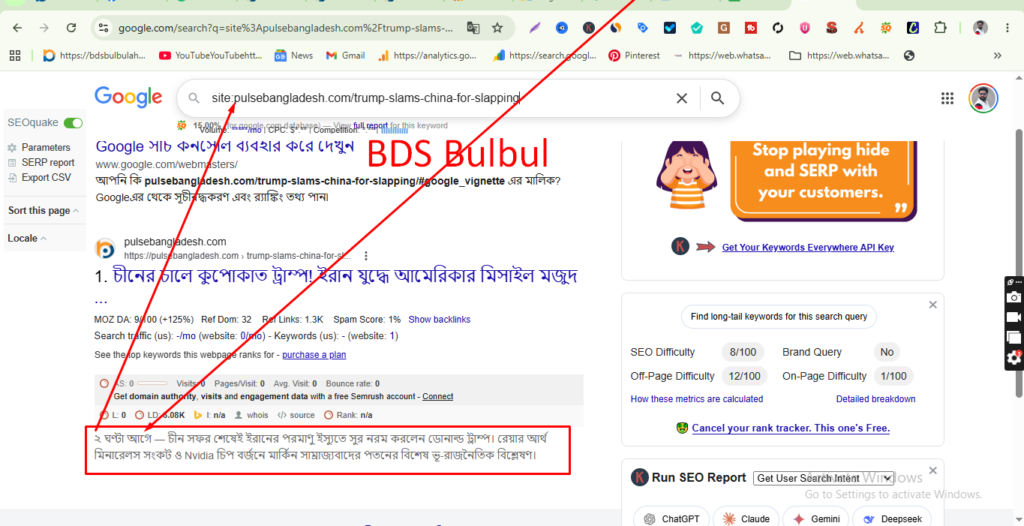This screenshot has width=1024, height=526.
Task: Toggle the SEOquake switch off
Action: click(74, 123)
